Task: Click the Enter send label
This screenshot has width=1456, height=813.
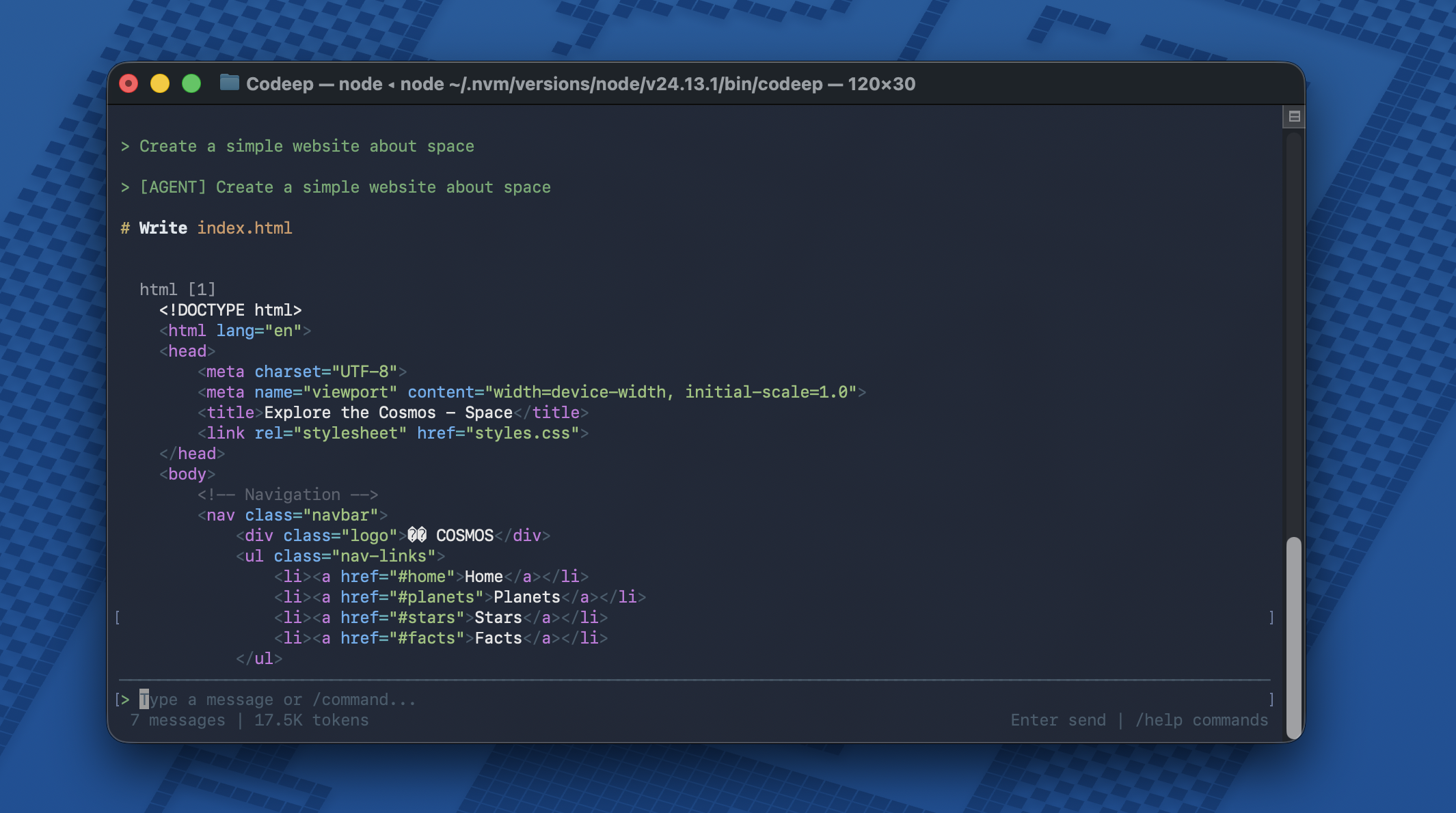Action: pyautogui.click(x=1058, y=720)
